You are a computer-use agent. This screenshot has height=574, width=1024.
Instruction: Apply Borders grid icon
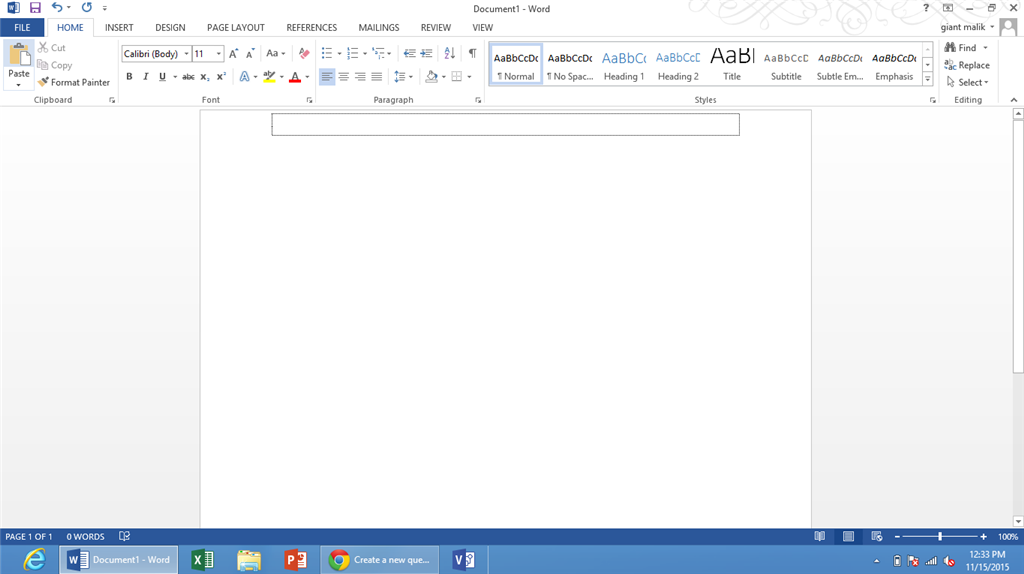[x=456, y=77]
